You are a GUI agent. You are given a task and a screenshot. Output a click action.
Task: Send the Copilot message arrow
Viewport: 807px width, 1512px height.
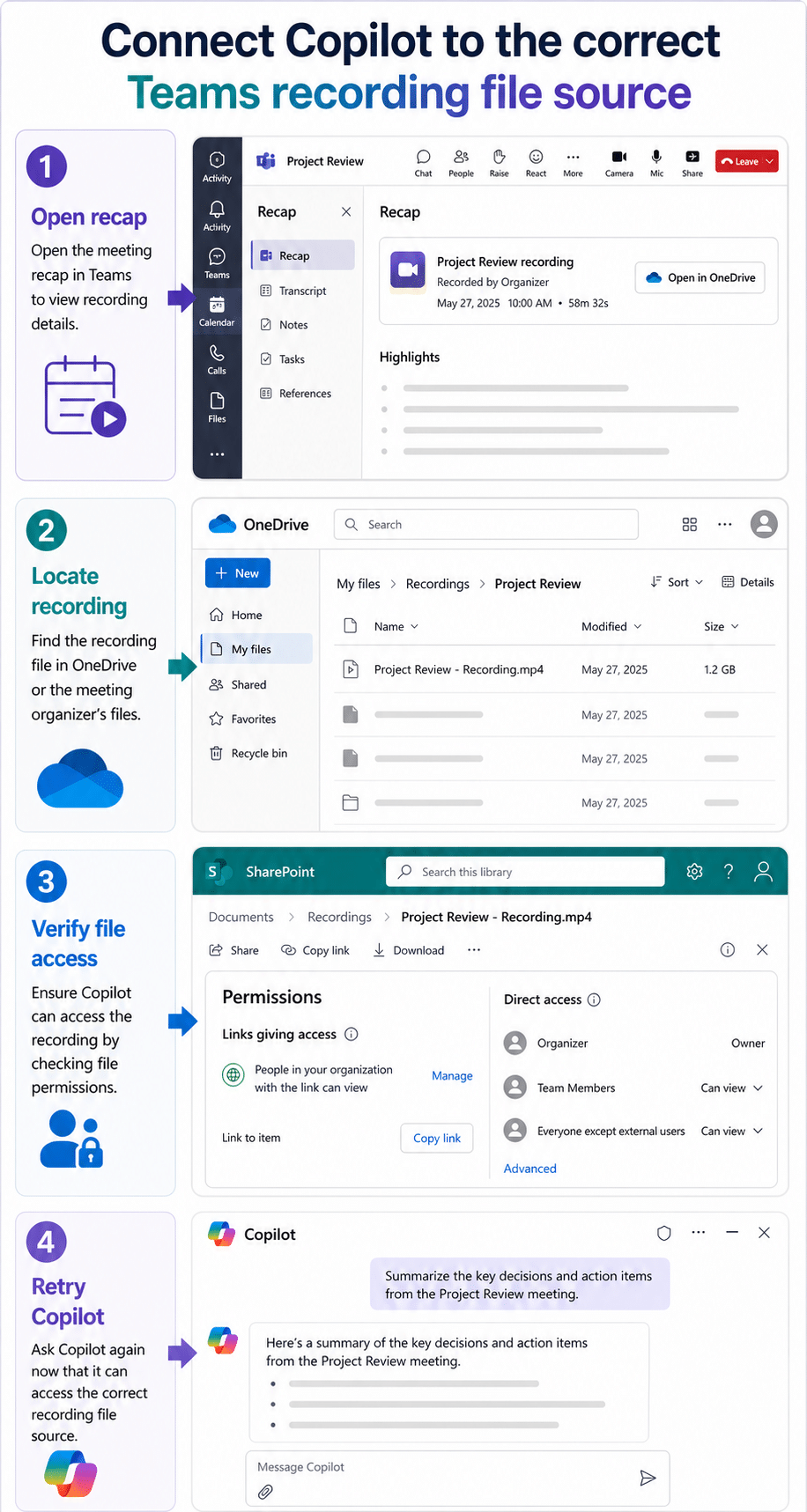[648, 1478]
